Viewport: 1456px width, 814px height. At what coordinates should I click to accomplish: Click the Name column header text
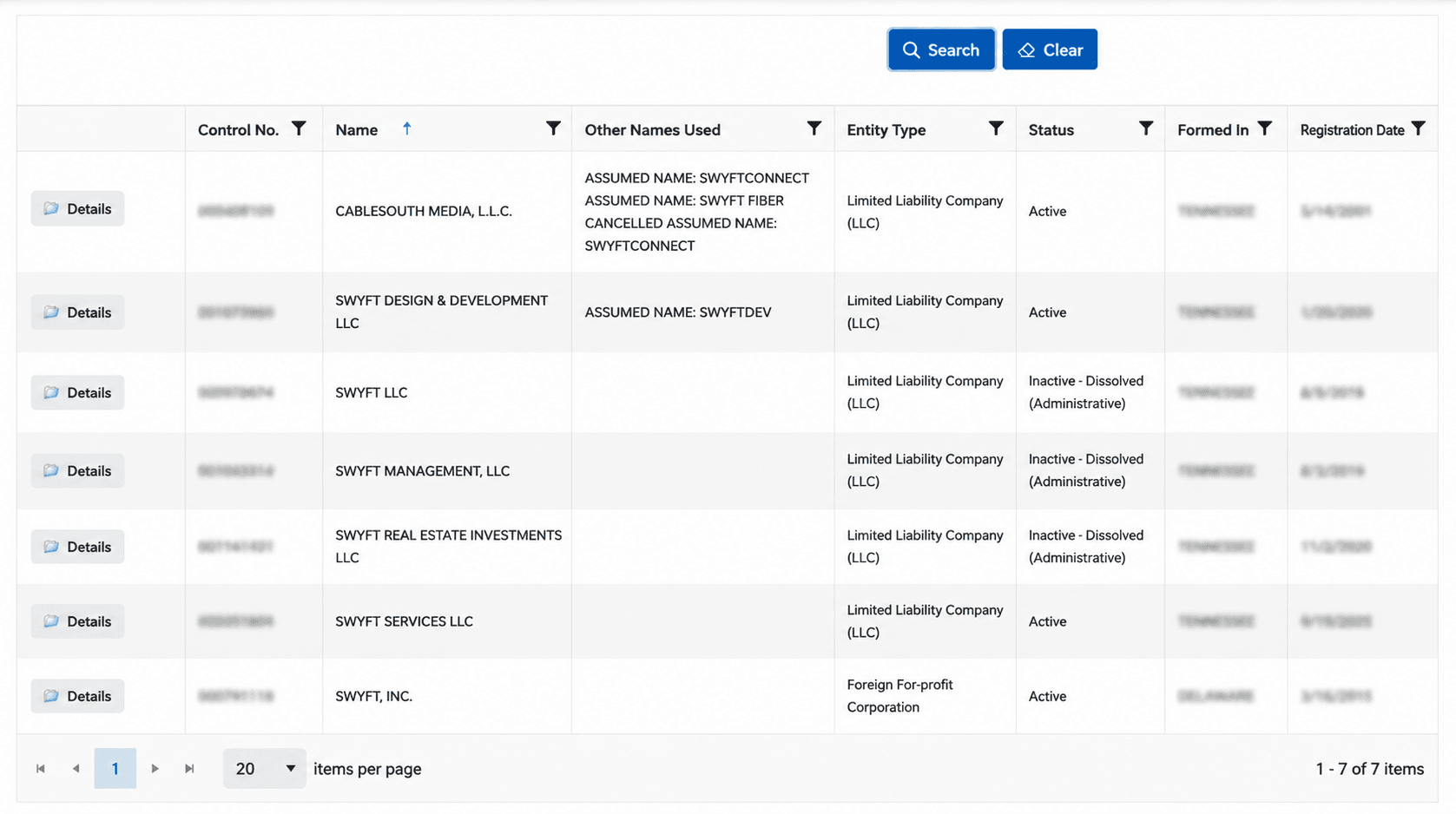[356, 130]
